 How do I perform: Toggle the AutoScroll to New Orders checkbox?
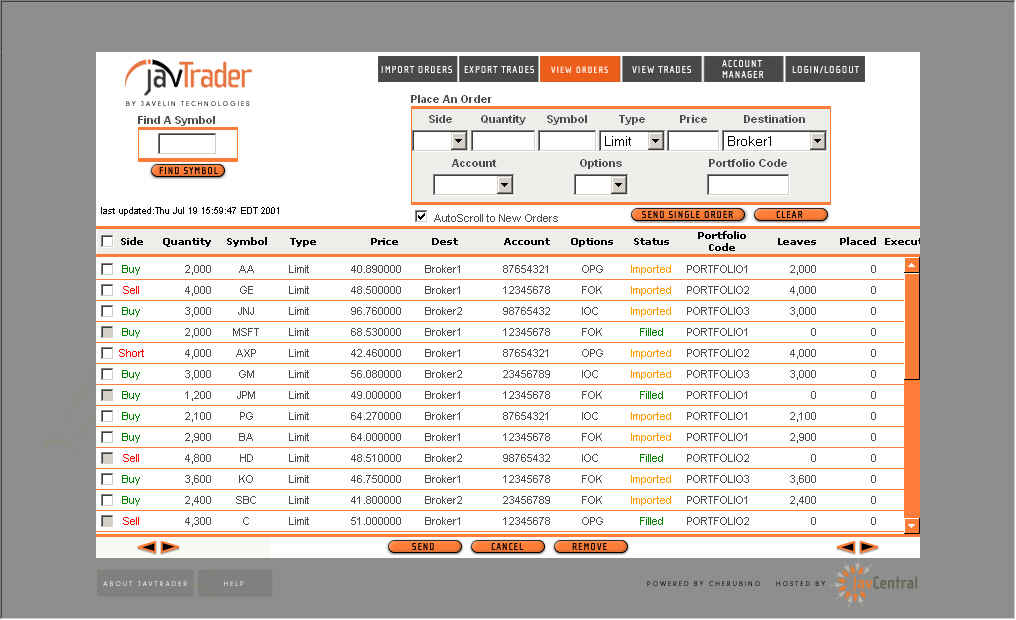(x=421, y=216)
